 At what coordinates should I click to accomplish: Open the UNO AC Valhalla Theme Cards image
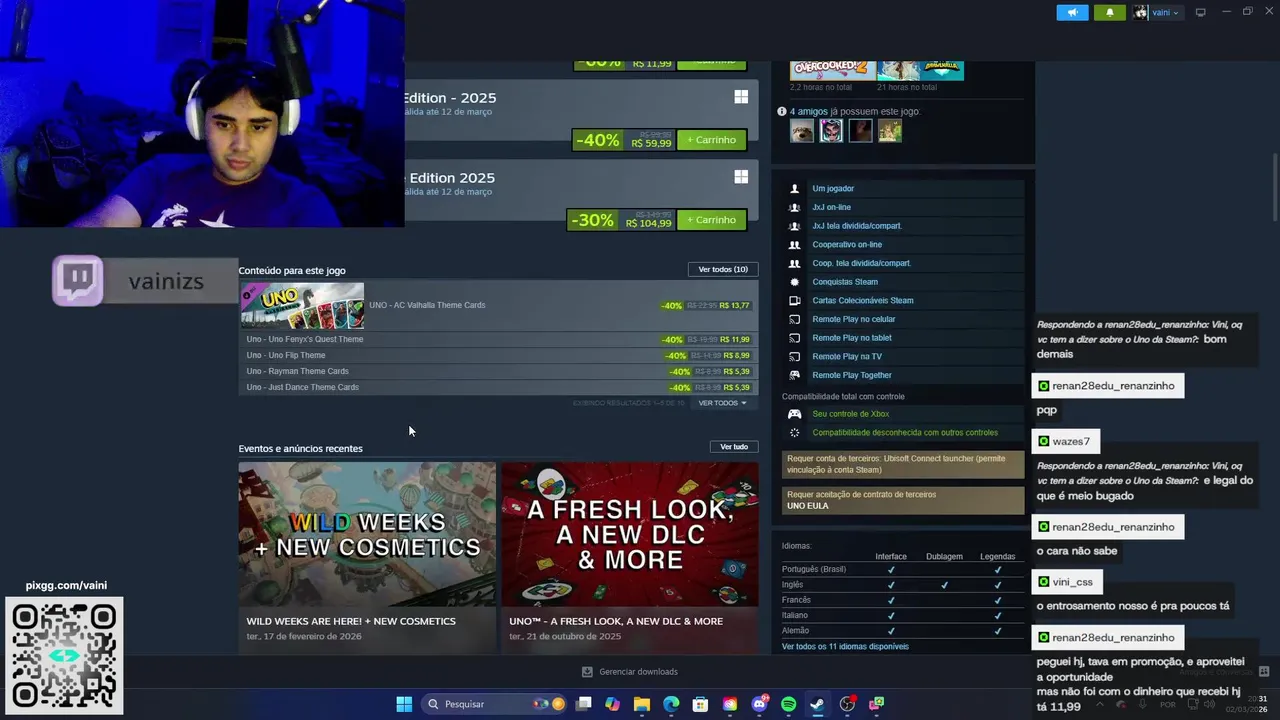[302, 306]
